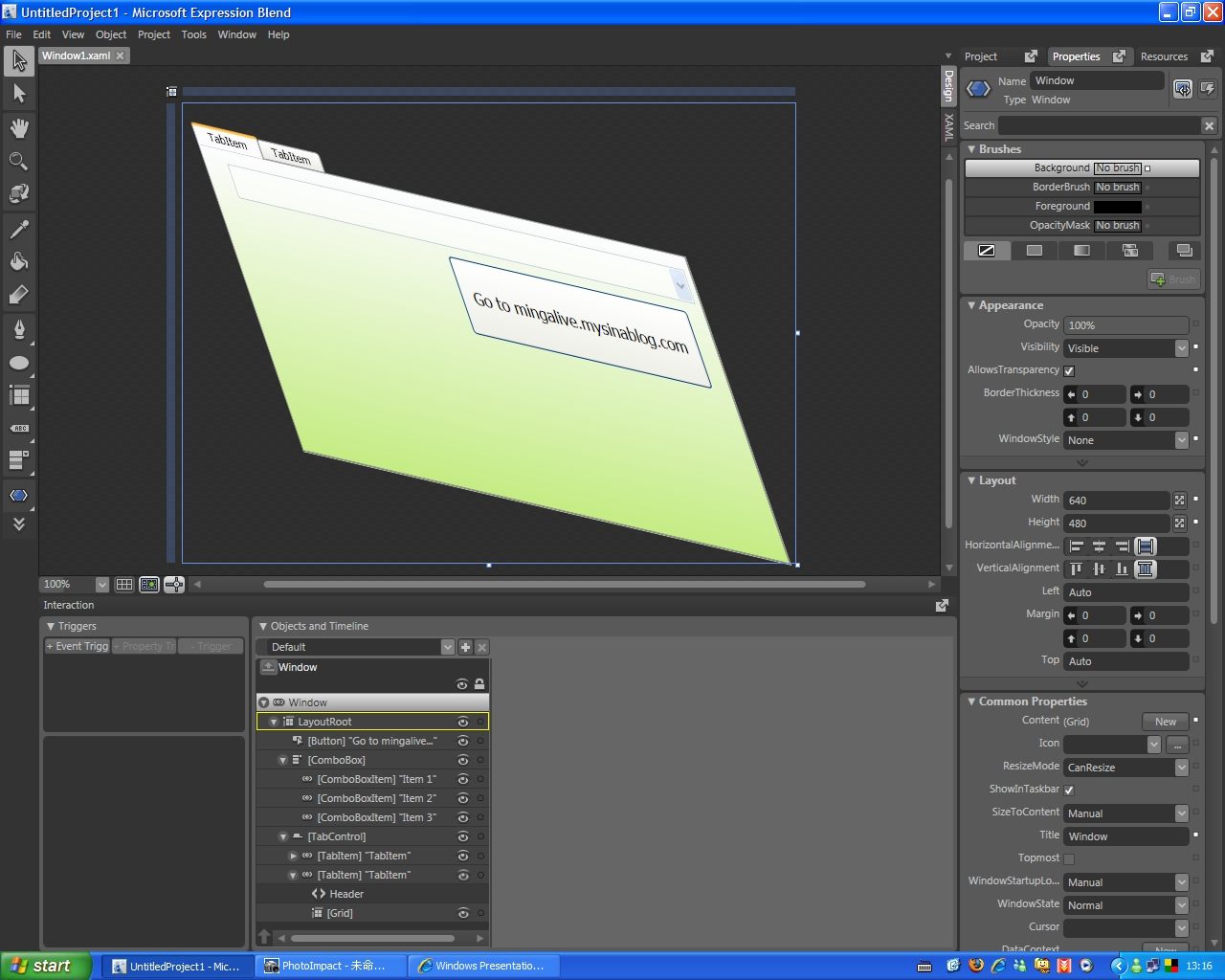Click the New content button
Screen dimensions: 1225x980
point(1166,722)
